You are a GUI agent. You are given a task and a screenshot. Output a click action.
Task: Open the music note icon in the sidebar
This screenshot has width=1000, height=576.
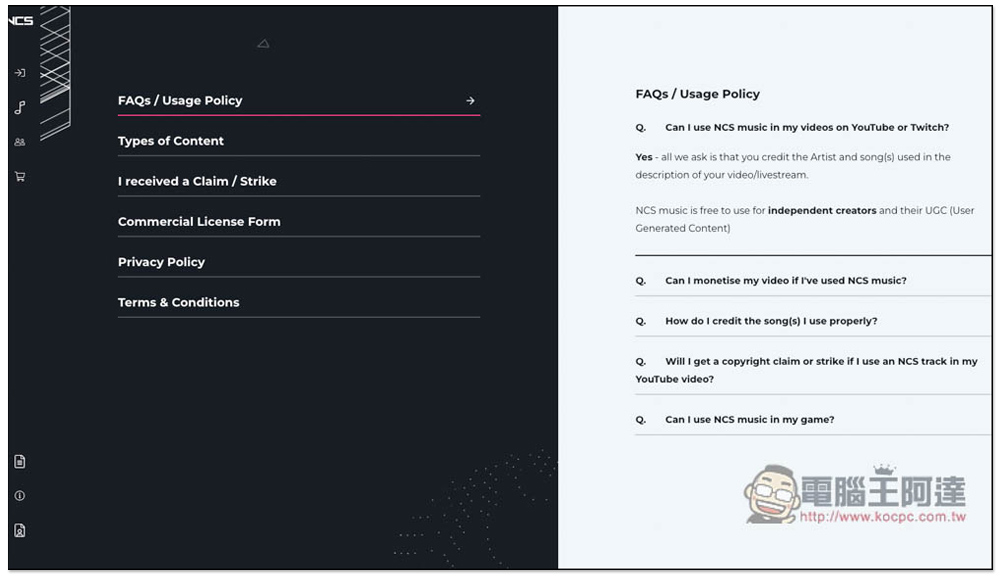click(x=20, y=107)
